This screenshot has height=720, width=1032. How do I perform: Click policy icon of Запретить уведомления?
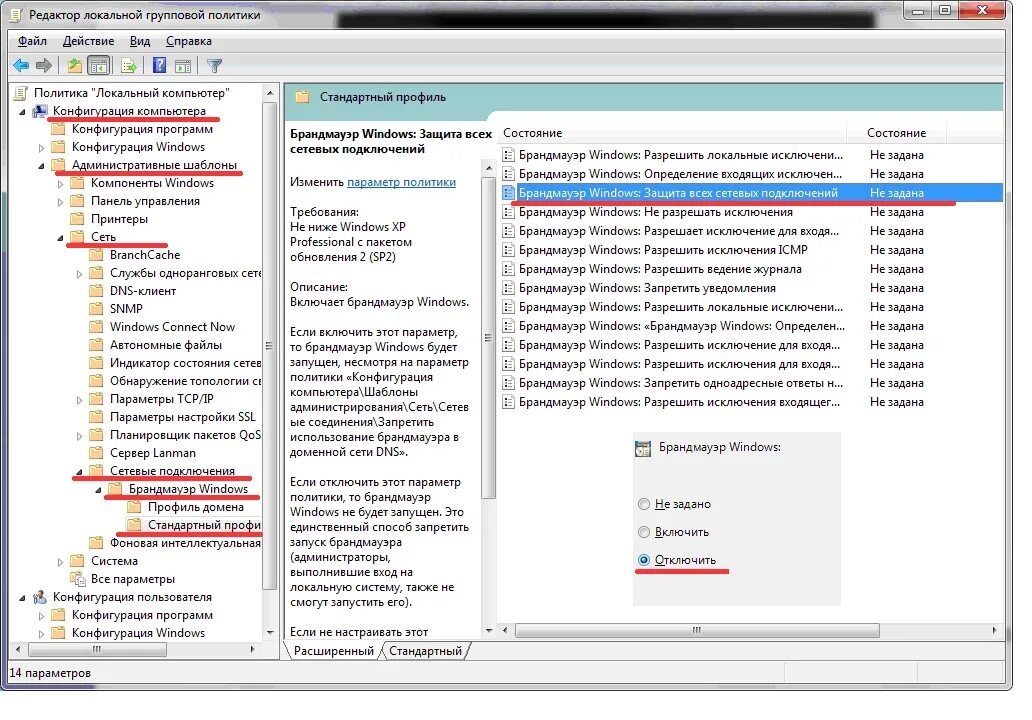pyautogui.click(x=508, y=288)
